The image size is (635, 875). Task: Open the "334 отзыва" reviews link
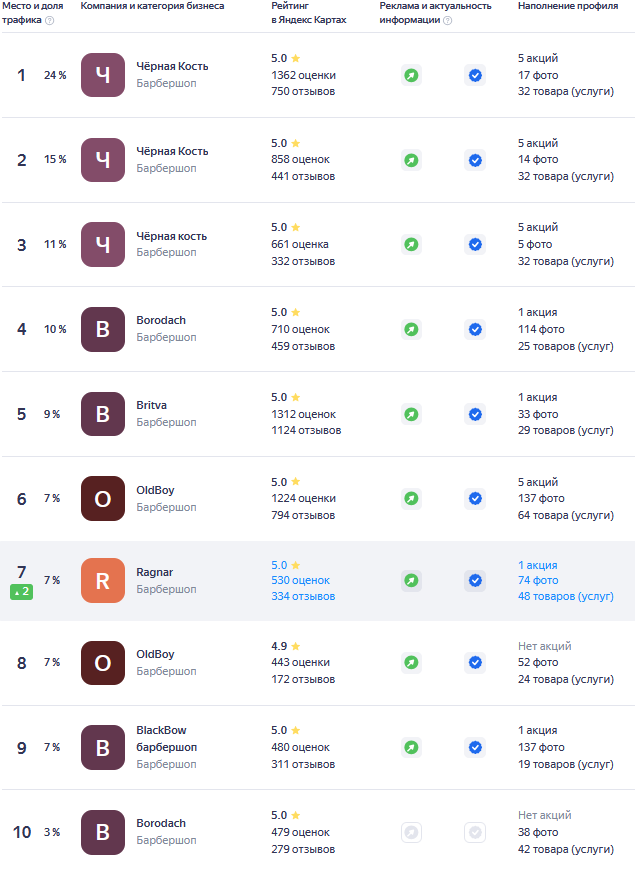(x=303, y=596)
